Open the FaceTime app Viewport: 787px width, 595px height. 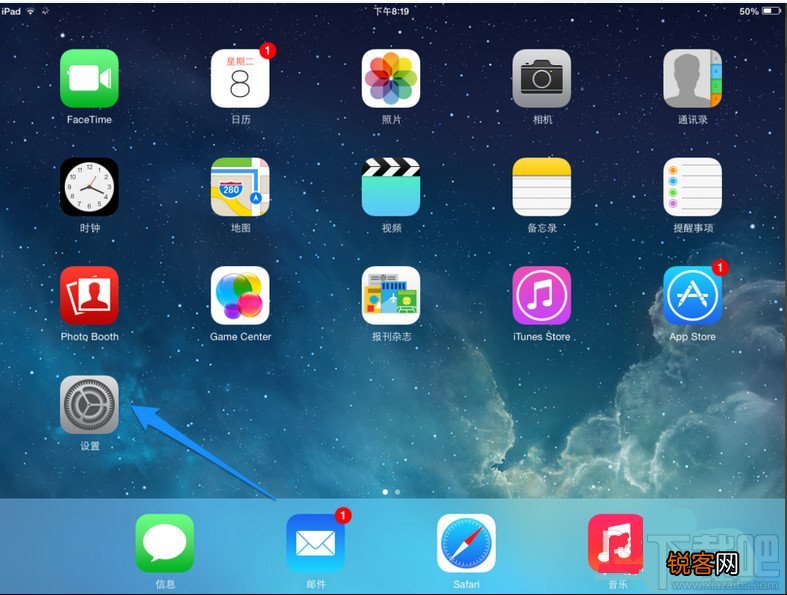(89, 78)
